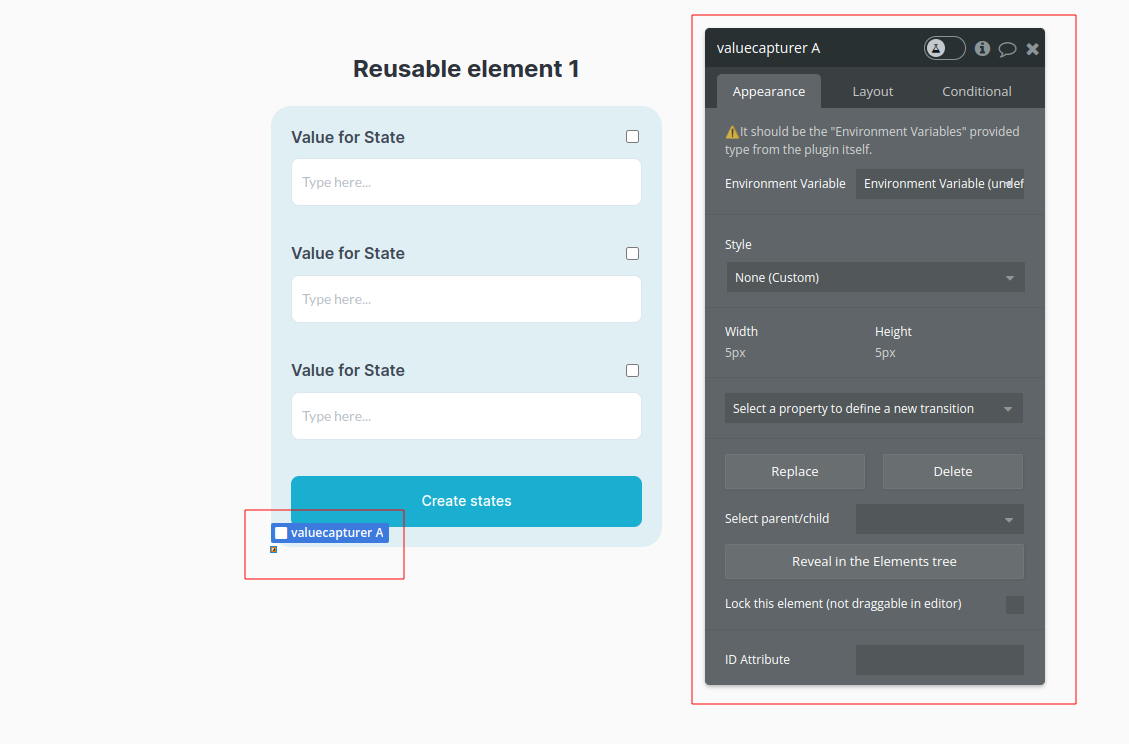1129x744 pixels.
Task: Open the Select parent/child dropdown
Action: 940,519
